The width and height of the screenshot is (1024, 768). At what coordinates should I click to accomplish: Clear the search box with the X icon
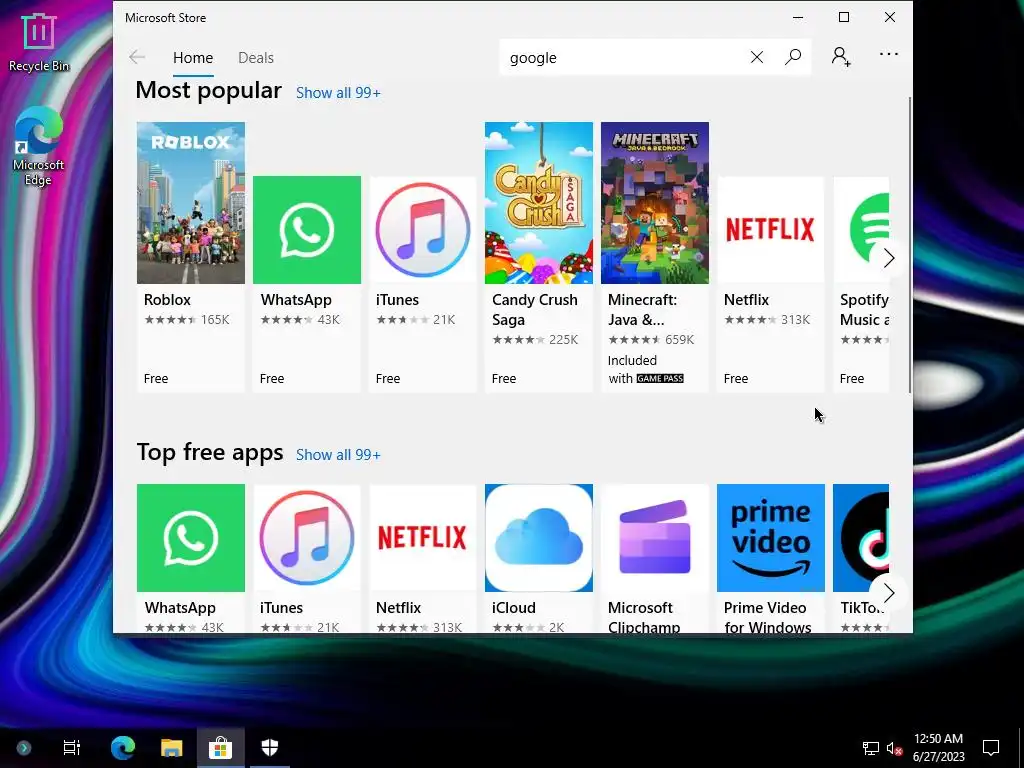coord(756,57)
